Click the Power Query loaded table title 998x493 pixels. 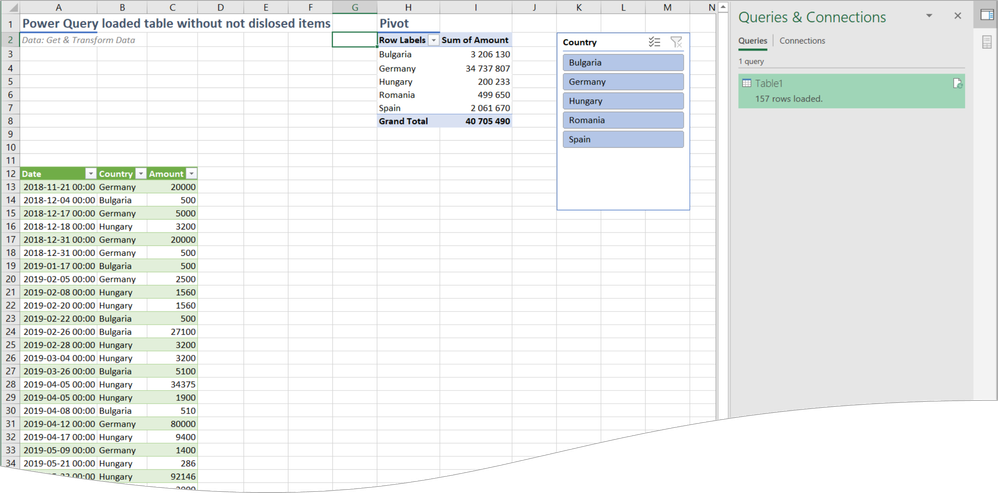[x=177, y=24]
